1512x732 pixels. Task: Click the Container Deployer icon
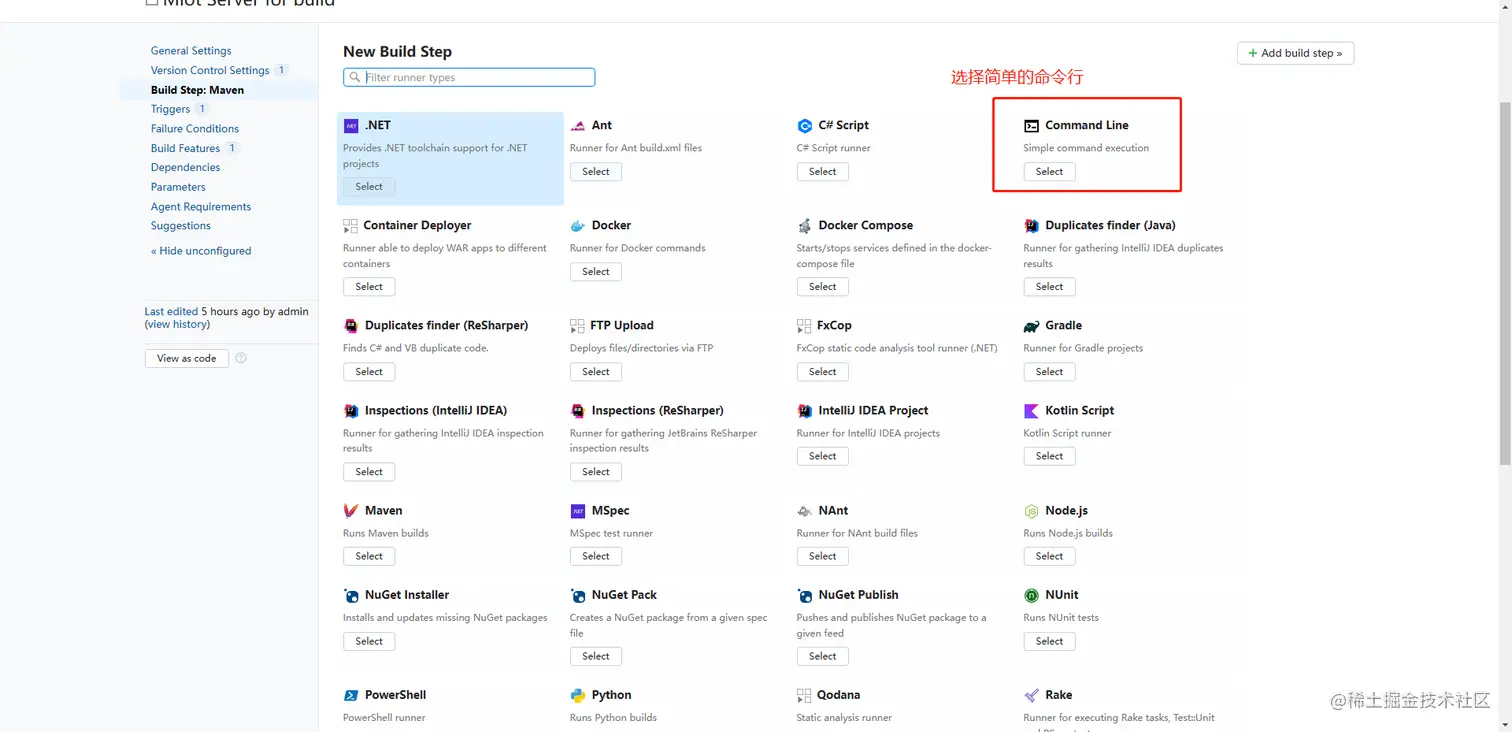coord(350,226)
